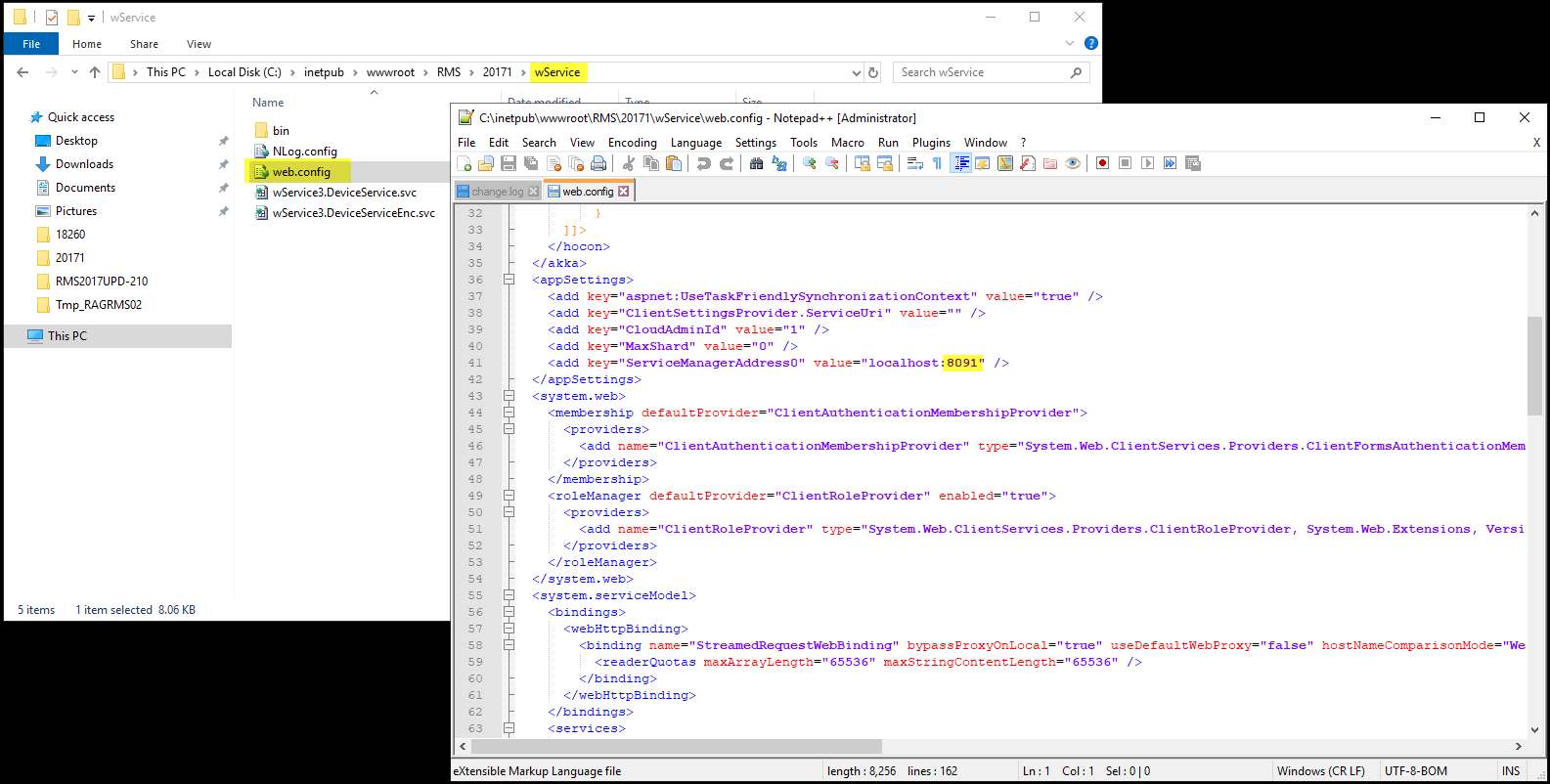Collapse the appSettings fold at line 36

(509, 280)
